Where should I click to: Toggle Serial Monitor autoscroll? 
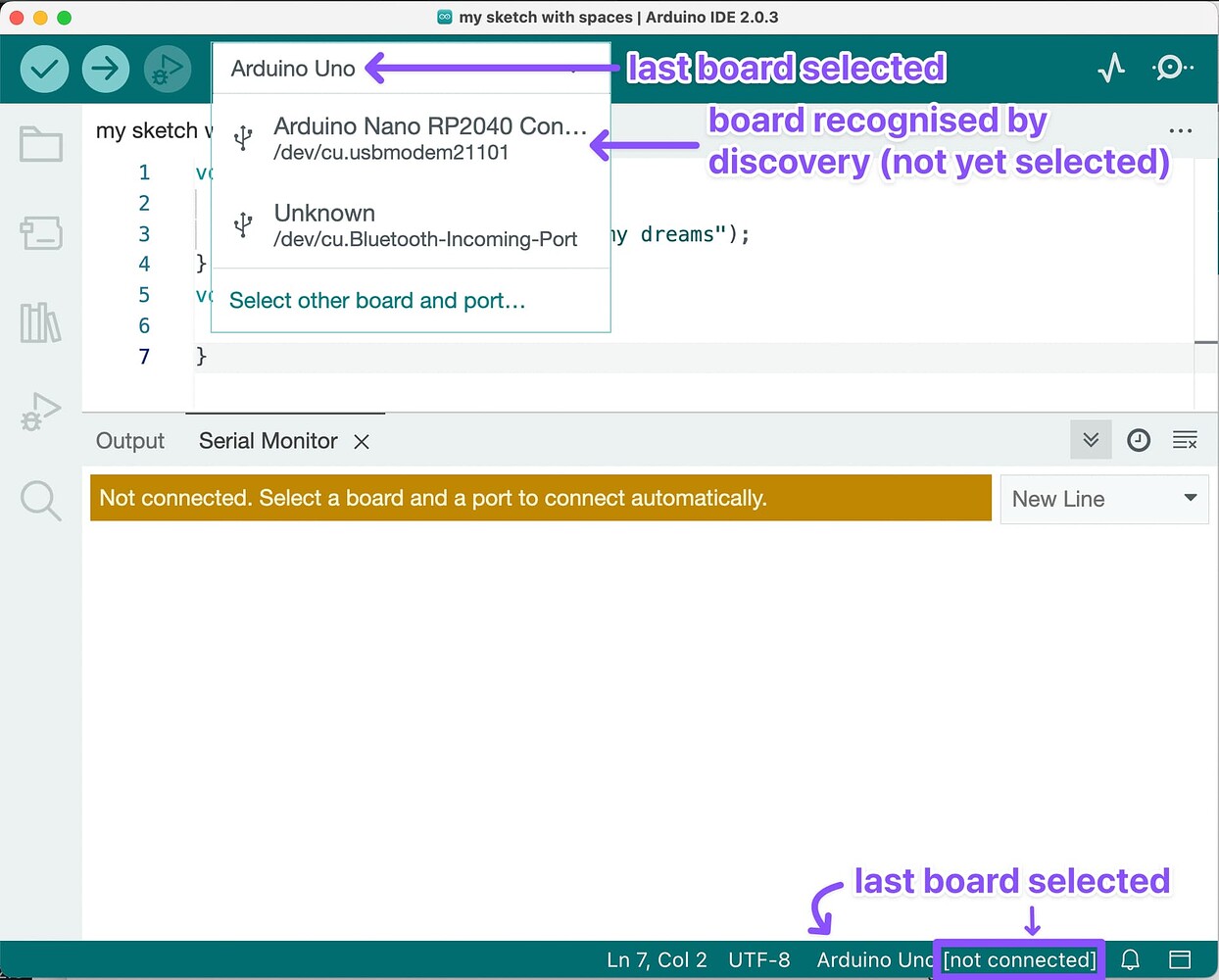(x=1091, y=440)
